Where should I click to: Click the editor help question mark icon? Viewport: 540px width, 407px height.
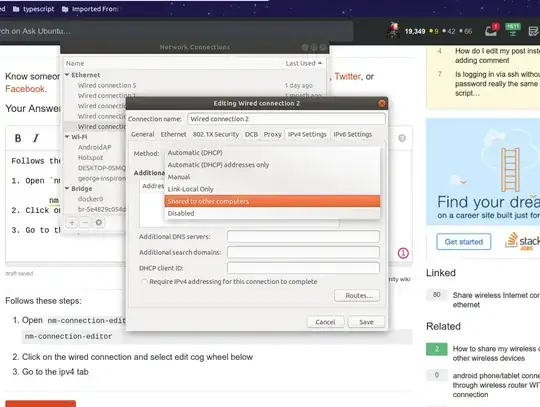402,138
